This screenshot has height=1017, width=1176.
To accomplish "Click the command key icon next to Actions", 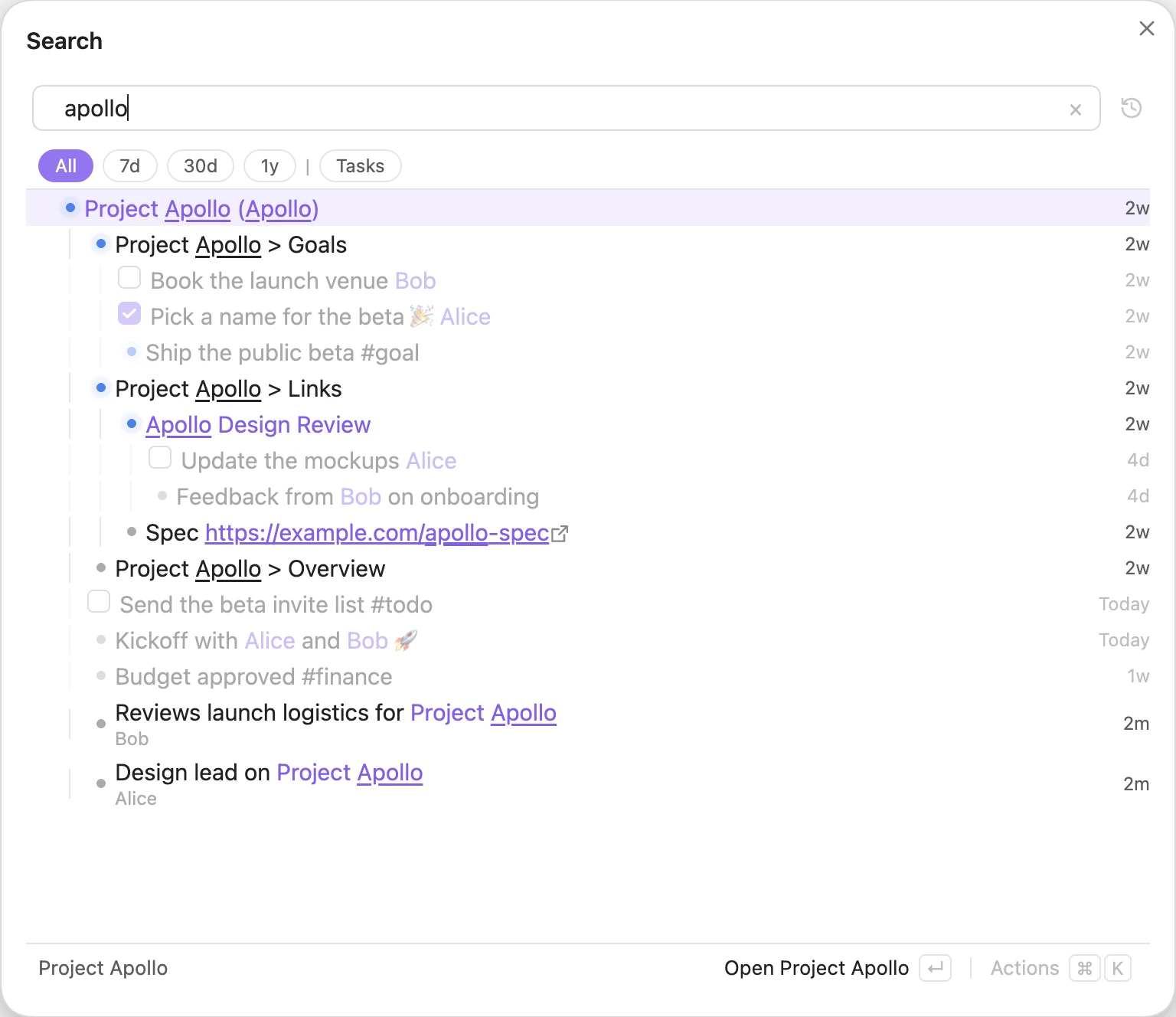I will click(x=1085, y=968).
